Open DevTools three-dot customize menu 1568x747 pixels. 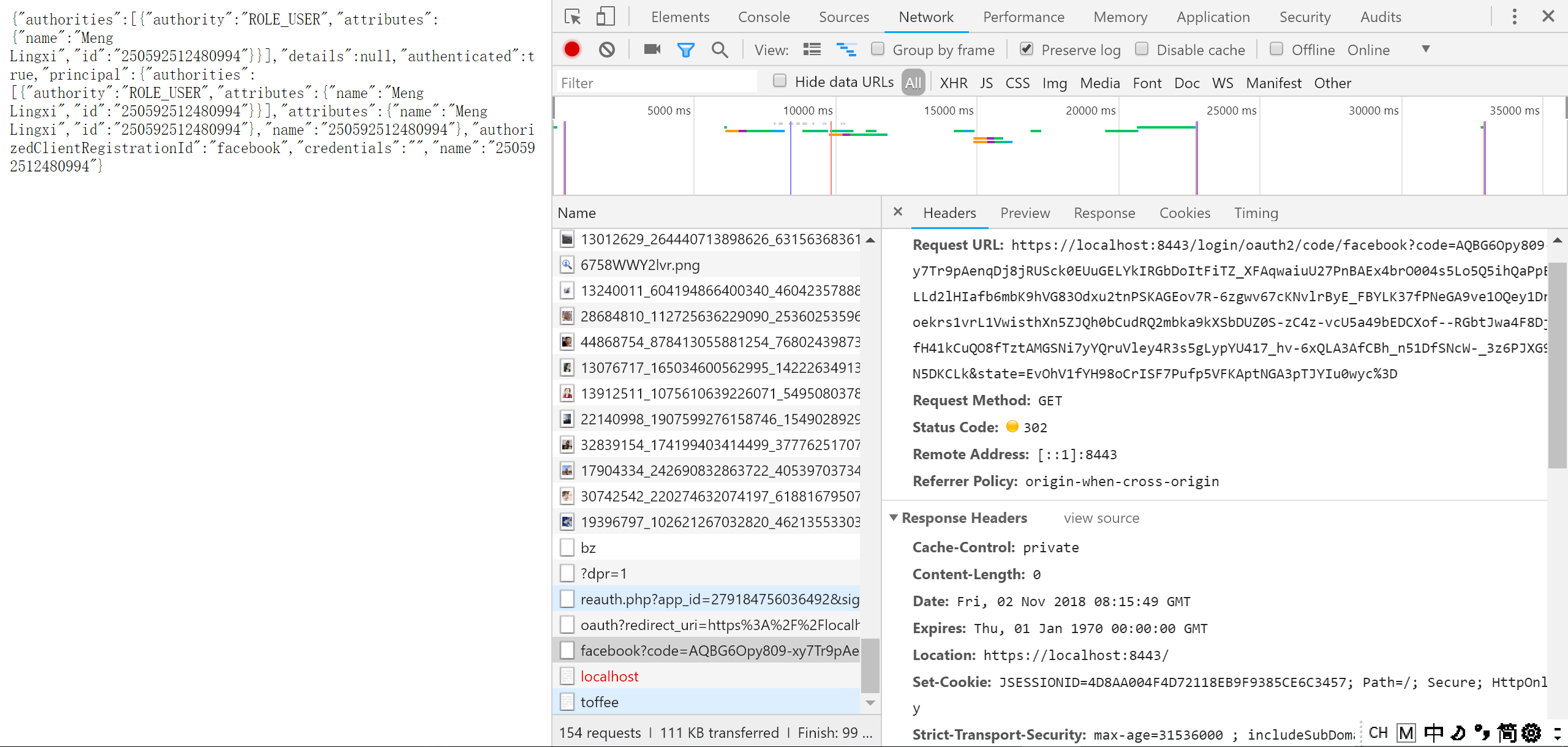tap(1514, 17)
